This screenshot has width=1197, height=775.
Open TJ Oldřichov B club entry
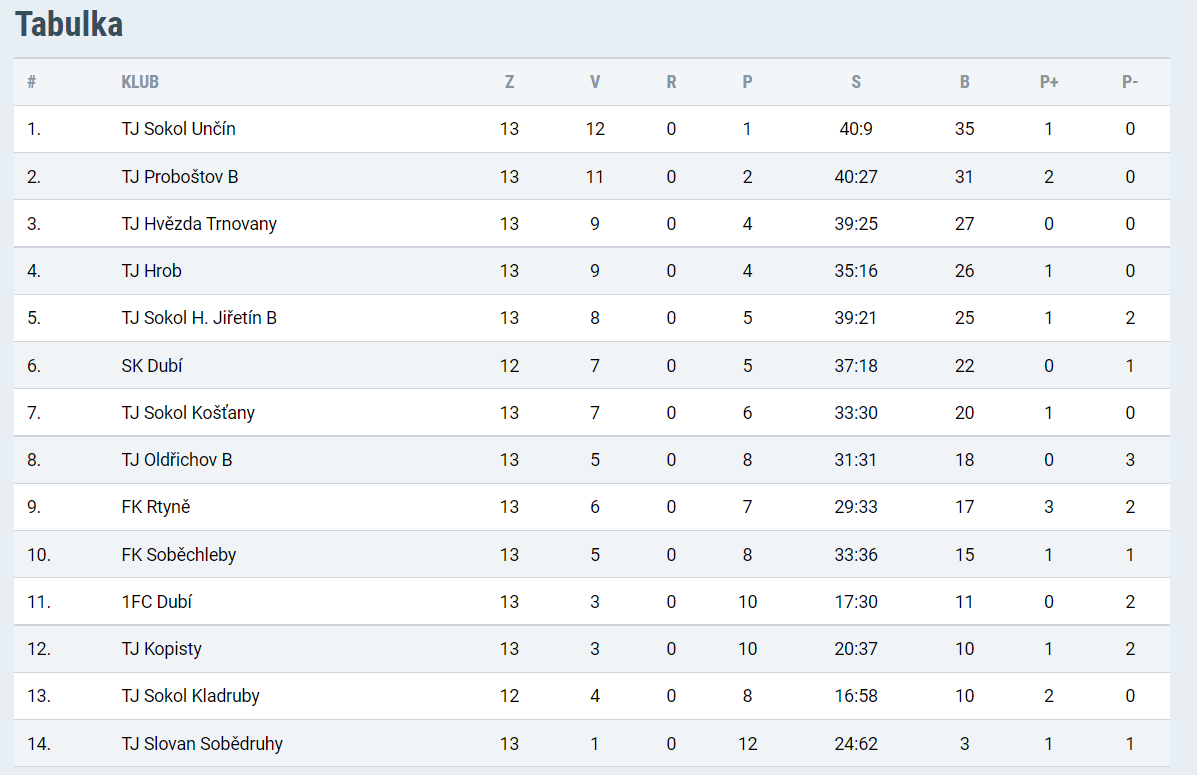(x=177, y=460)
